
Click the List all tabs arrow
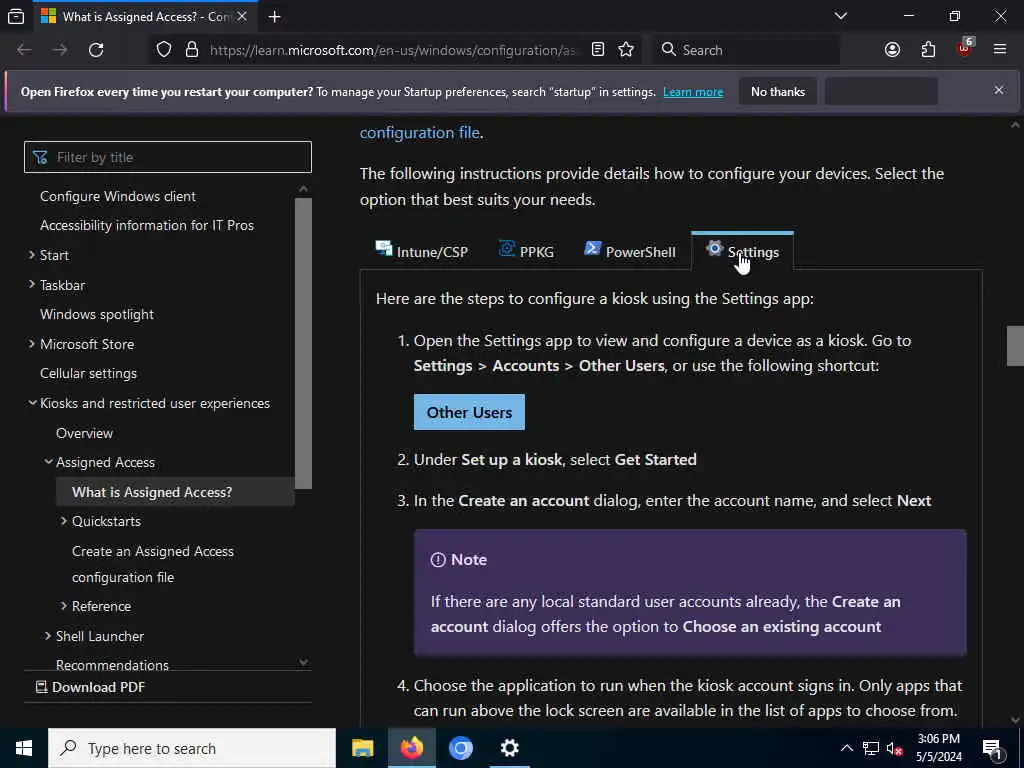tap(841, 16)
